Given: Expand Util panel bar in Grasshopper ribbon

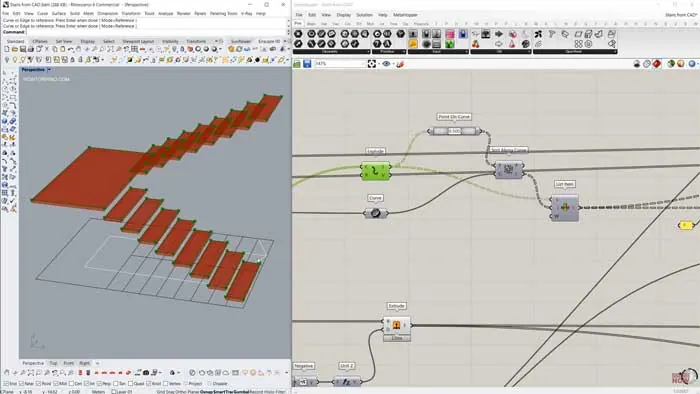Looking at the screenshot, I should 500,52.
